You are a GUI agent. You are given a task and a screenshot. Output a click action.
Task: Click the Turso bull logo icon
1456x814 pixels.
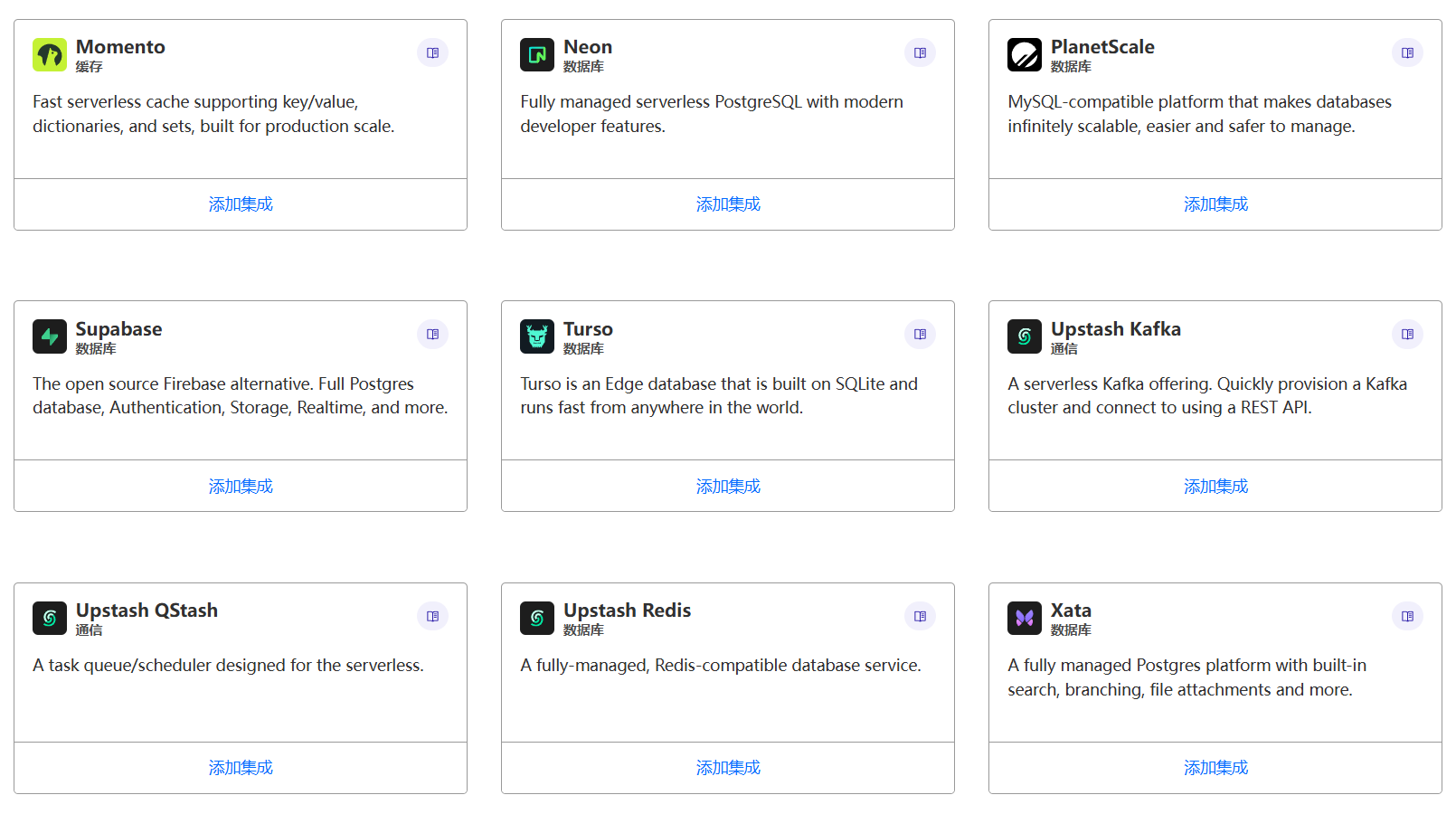[x=537, y=336]
